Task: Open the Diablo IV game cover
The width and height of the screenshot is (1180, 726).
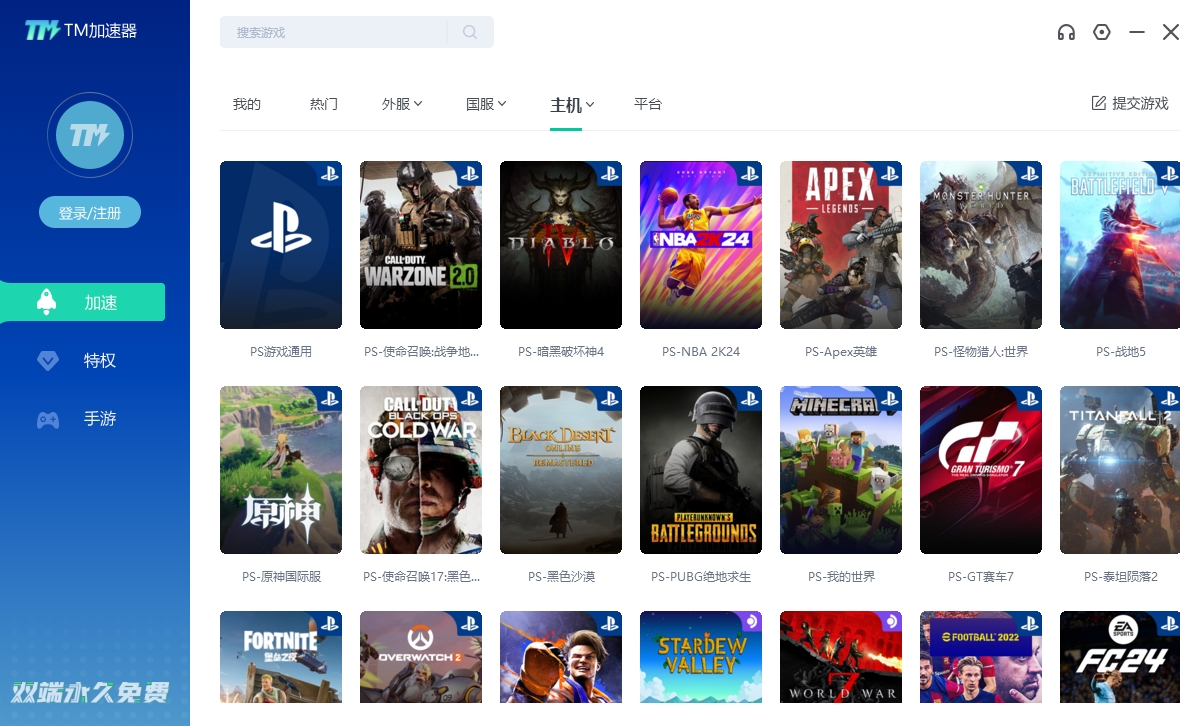Action: [x=561, y=245]
